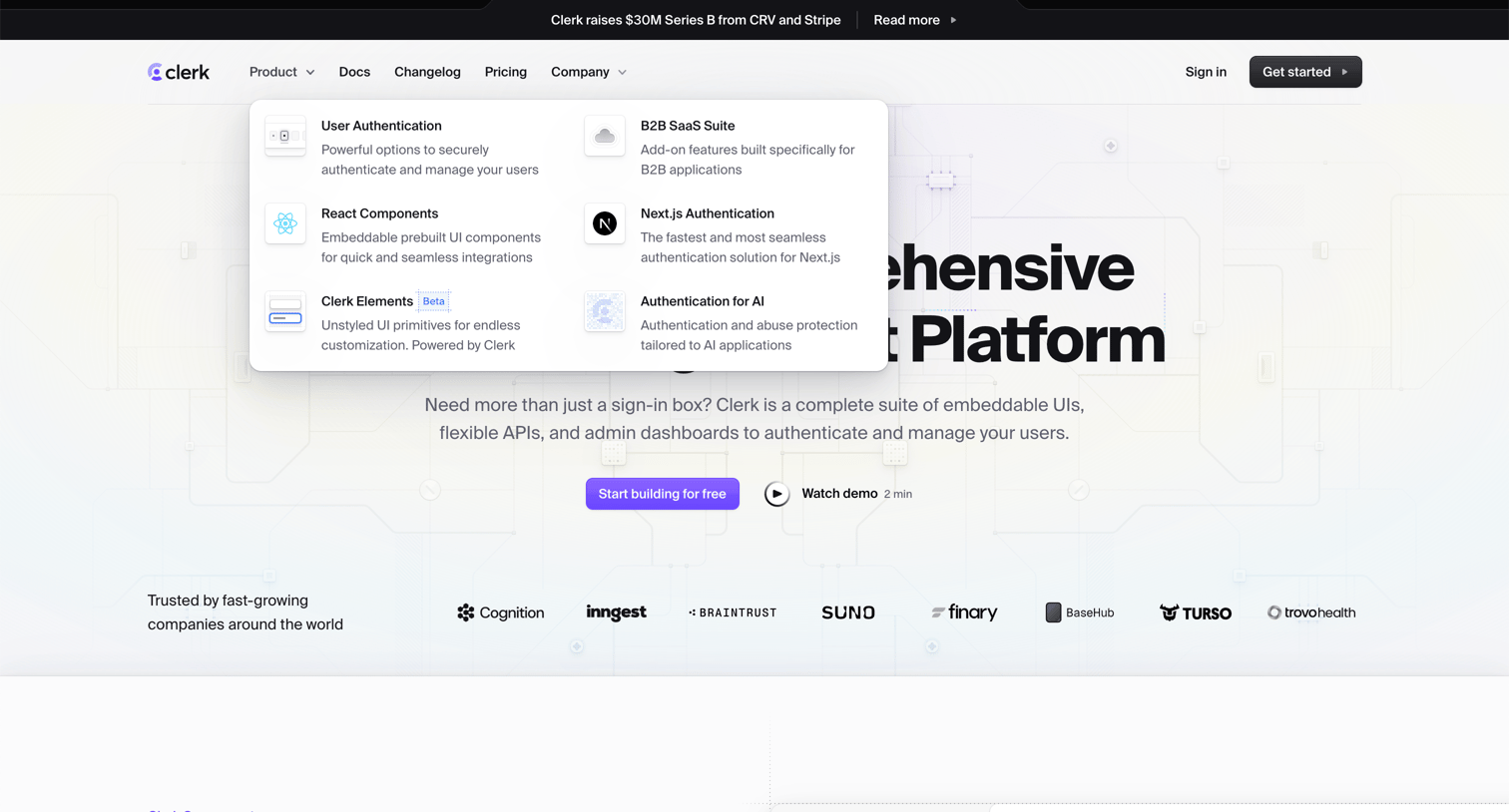Collapse the Product dropdown in the navbar
Image resolution: width=1509 pixels, height=812 pixels.
(282, 72)
